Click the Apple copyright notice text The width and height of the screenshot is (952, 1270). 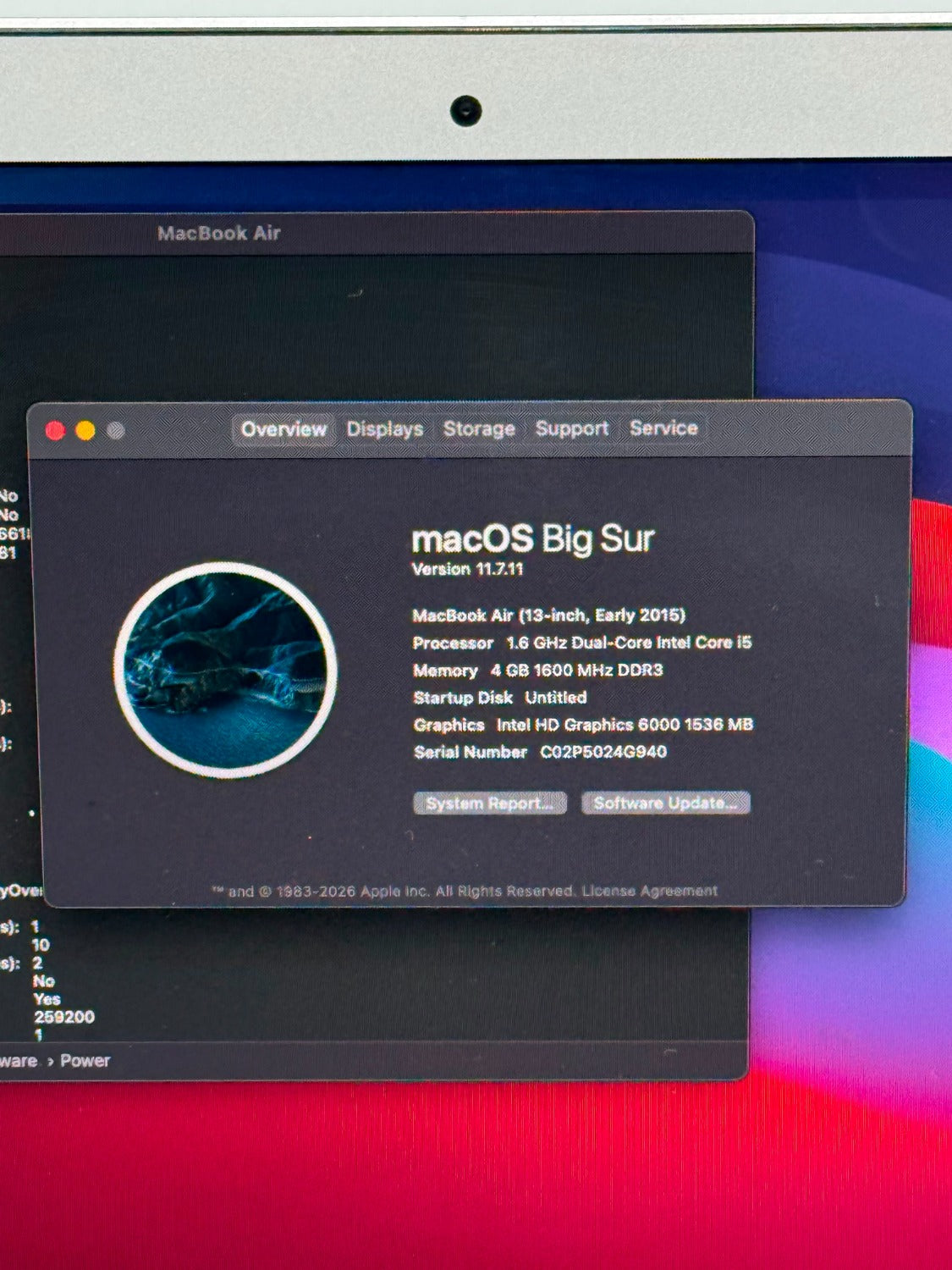point(393,892)
